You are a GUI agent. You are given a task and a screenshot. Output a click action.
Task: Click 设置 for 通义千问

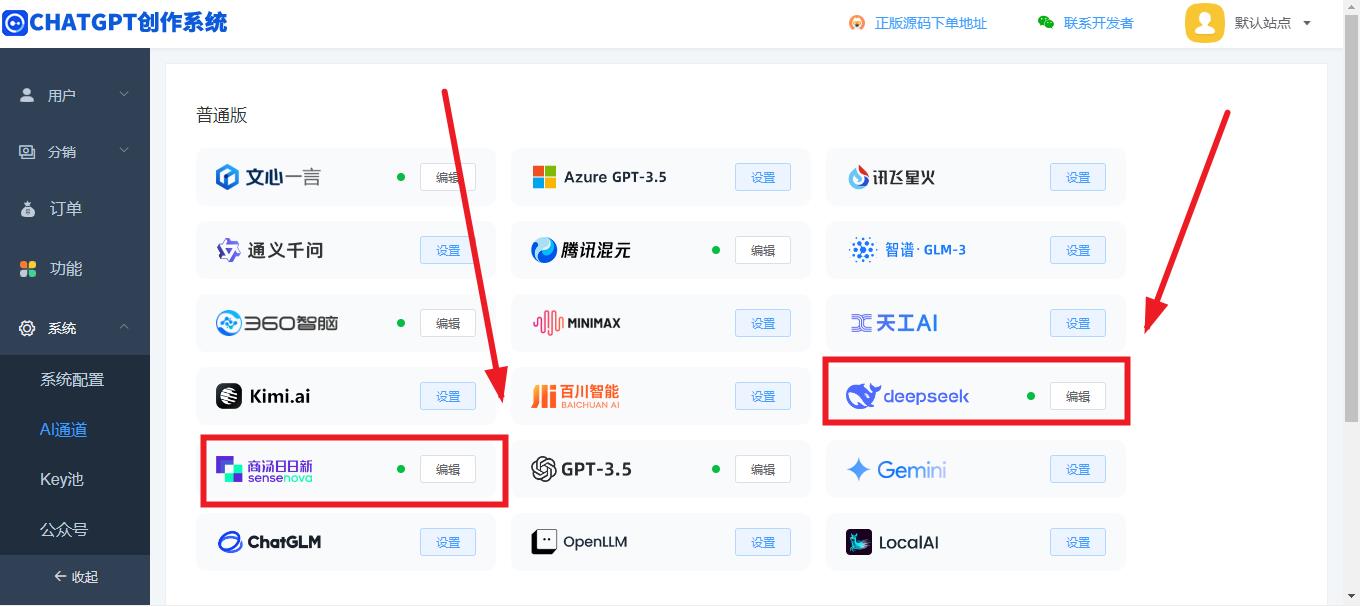point(448,250)
